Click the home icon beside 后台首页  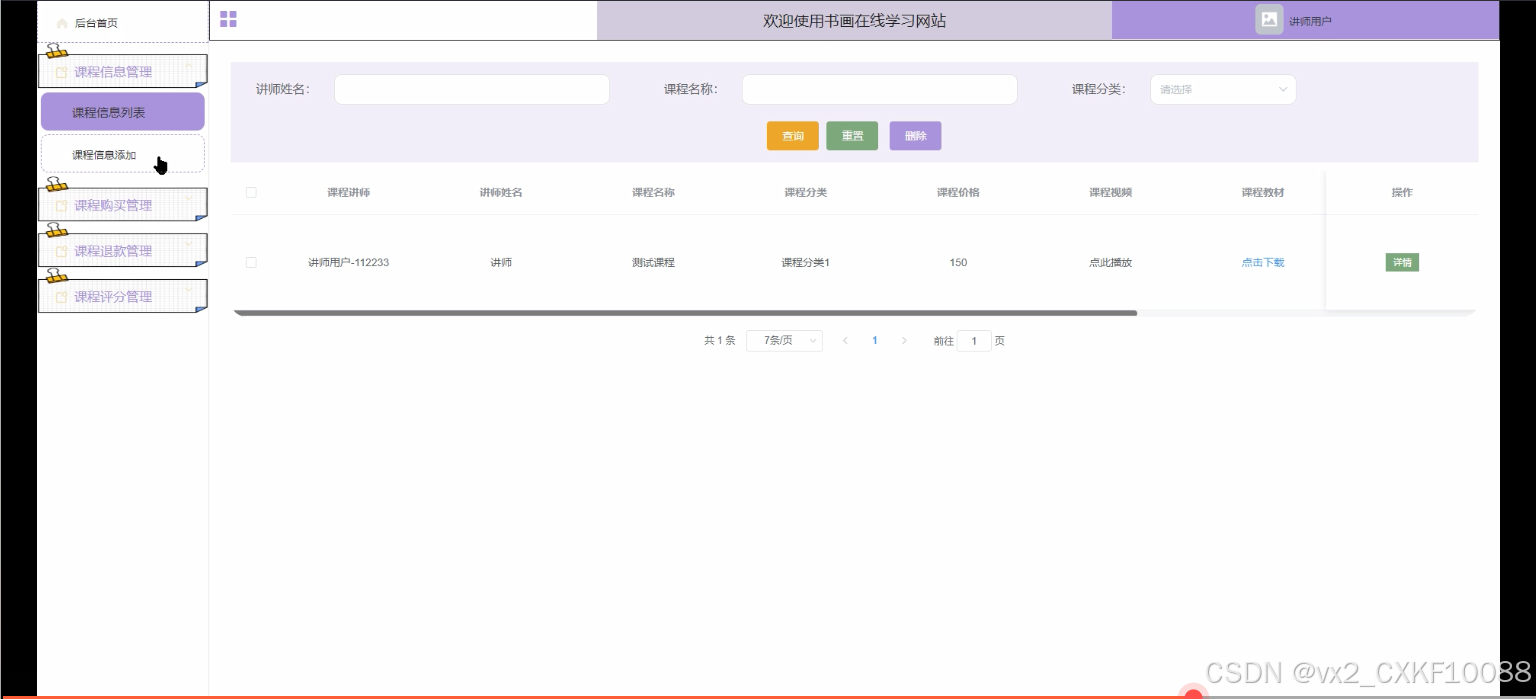click(x=63, y=23)
